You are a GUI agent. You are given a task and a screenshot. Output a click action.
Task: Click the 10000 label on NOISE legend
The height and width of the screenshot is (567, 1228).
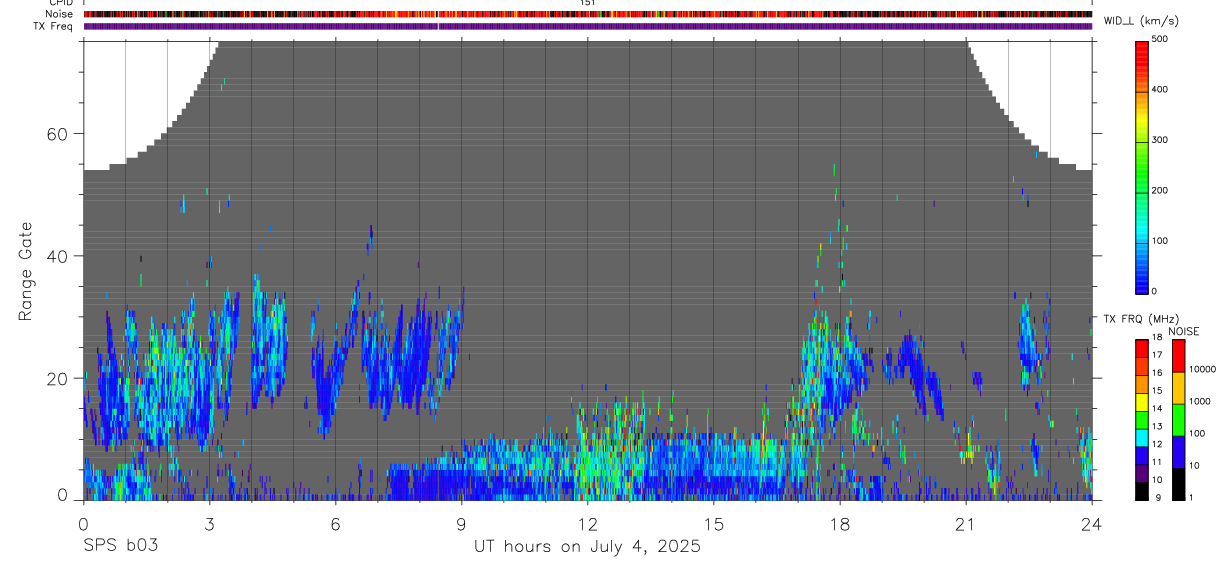click(1202, 369)
